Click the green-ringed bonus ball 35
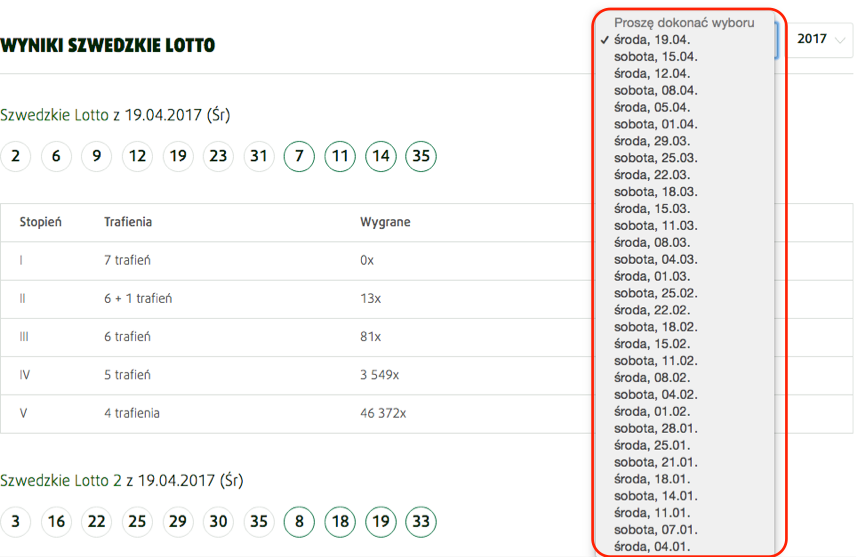Viewport: 856px width, 557px height. [x=421, y=156]
